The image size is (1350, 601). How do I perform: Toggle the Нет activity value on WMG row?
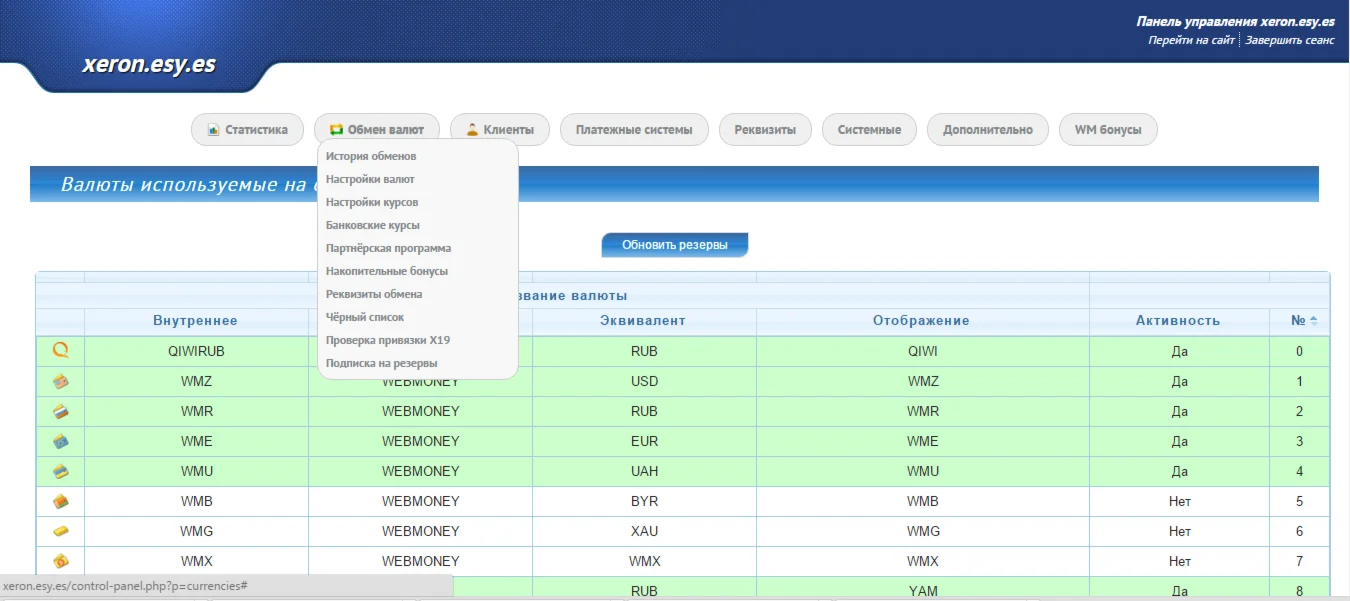point(1179,531)
